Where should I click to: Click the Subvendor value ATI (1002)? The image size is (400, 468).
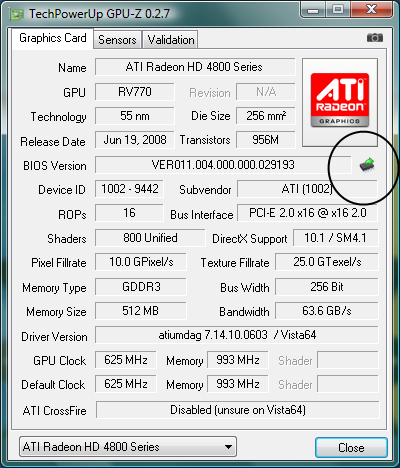tap(307, 189)
